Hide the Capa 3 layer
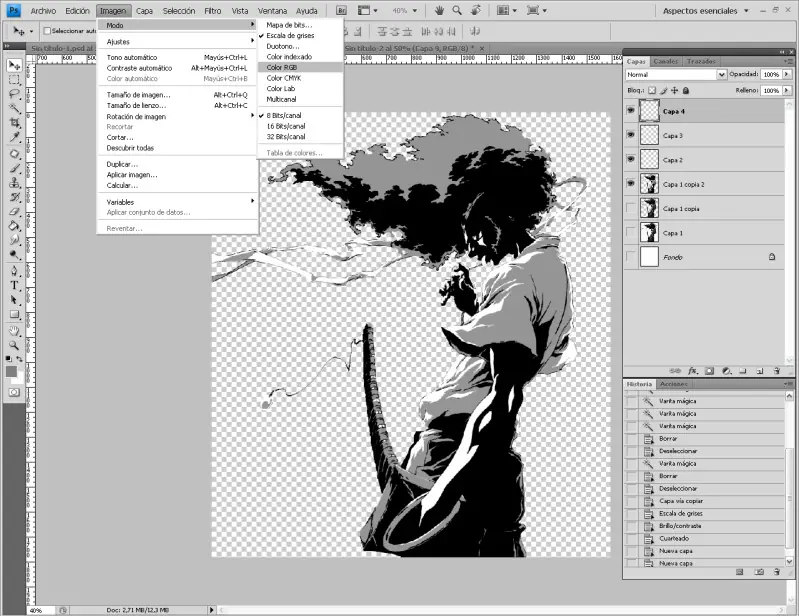 (631, 135)
